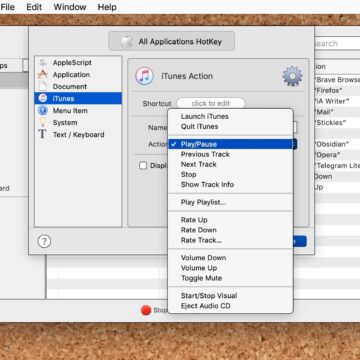Select Next Track action
The height and width of the screenshot is (360, 360).
230,164
